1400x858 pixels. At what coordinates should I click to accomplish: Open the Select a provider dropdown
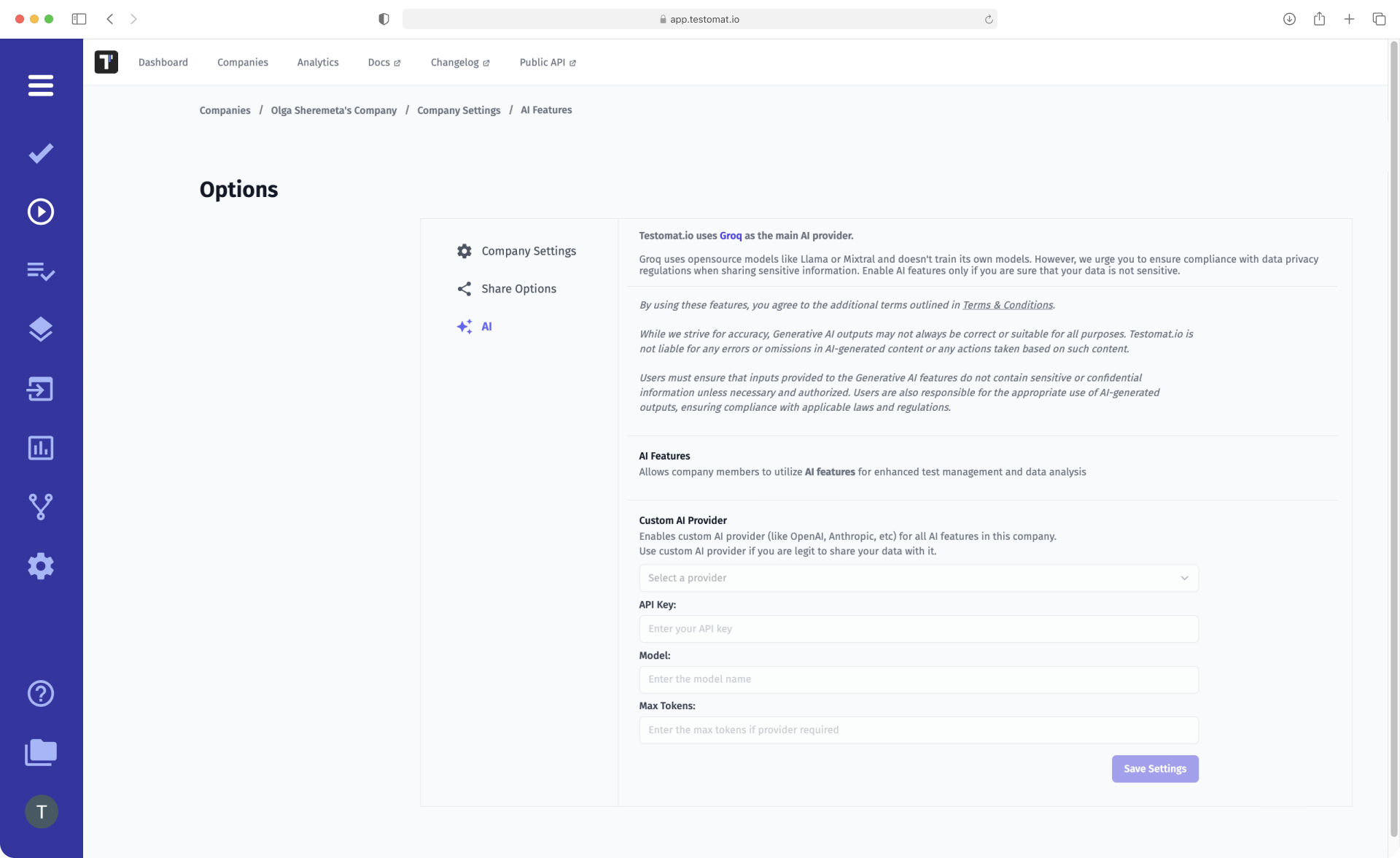point(918,578)
